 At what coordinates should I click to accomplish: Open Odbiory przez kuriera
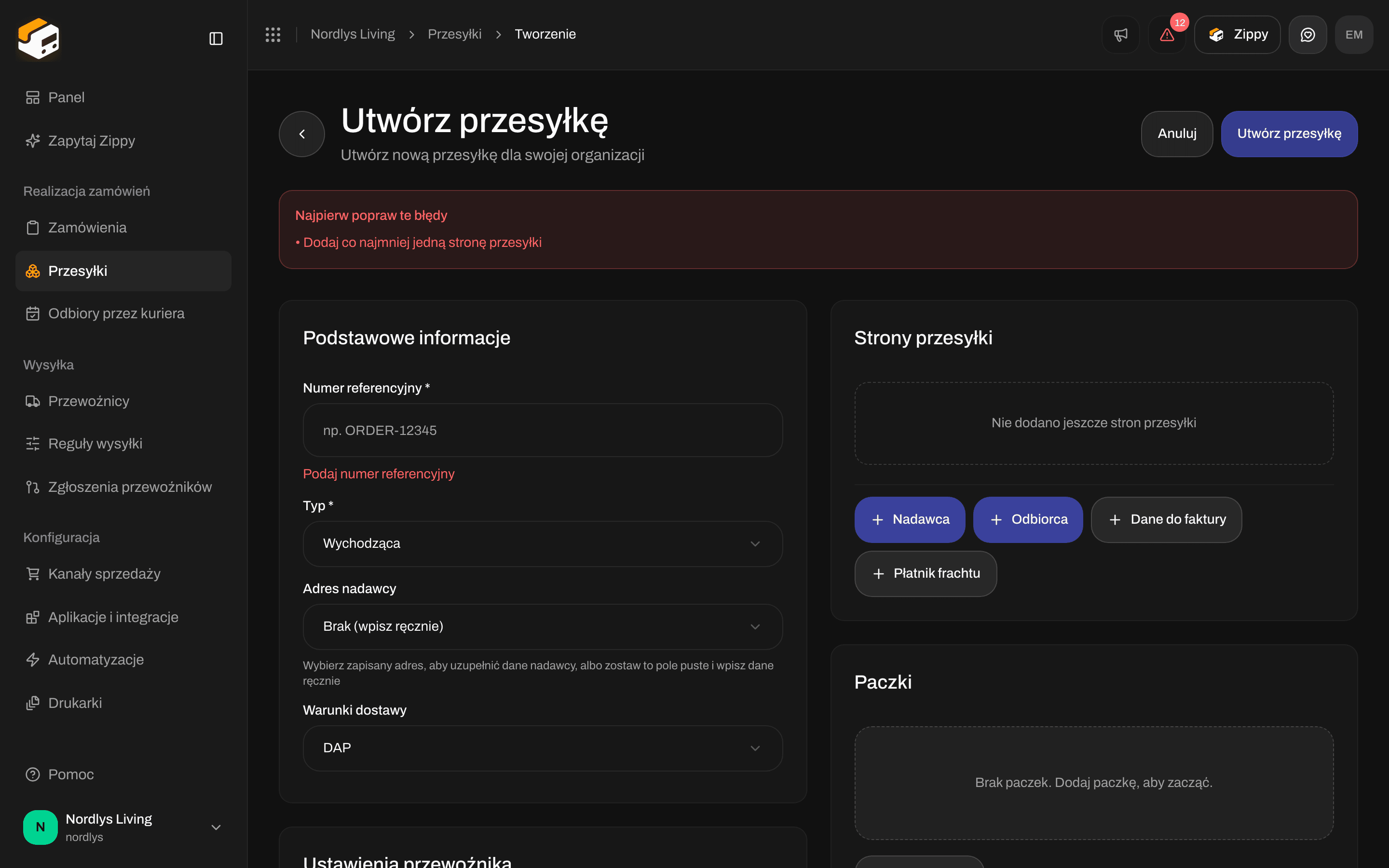(123, 313)
